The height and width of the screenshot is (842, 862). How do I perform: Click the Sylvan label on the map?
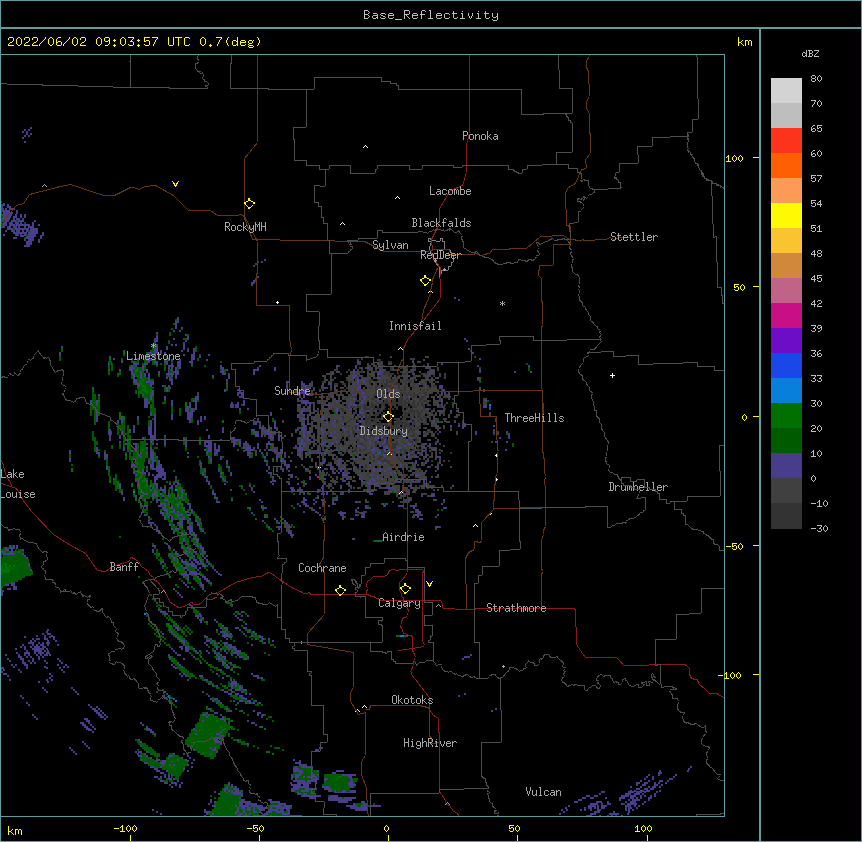[390, 245]
